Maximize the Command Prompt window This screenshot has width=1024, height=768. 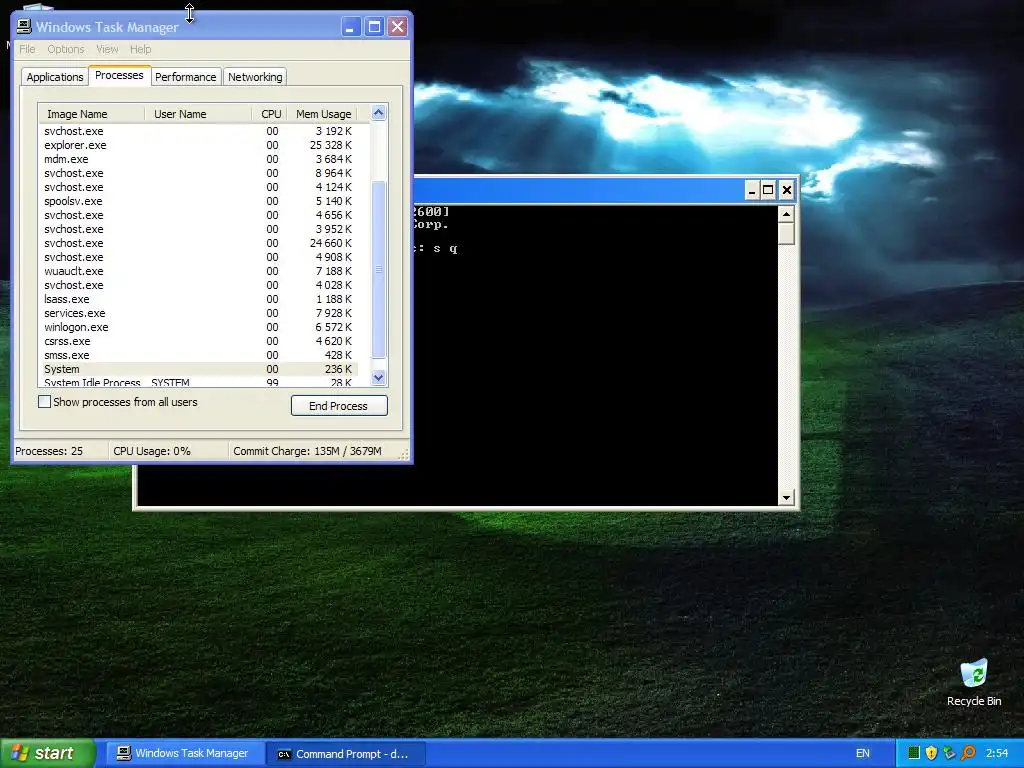tap(769, 190)
